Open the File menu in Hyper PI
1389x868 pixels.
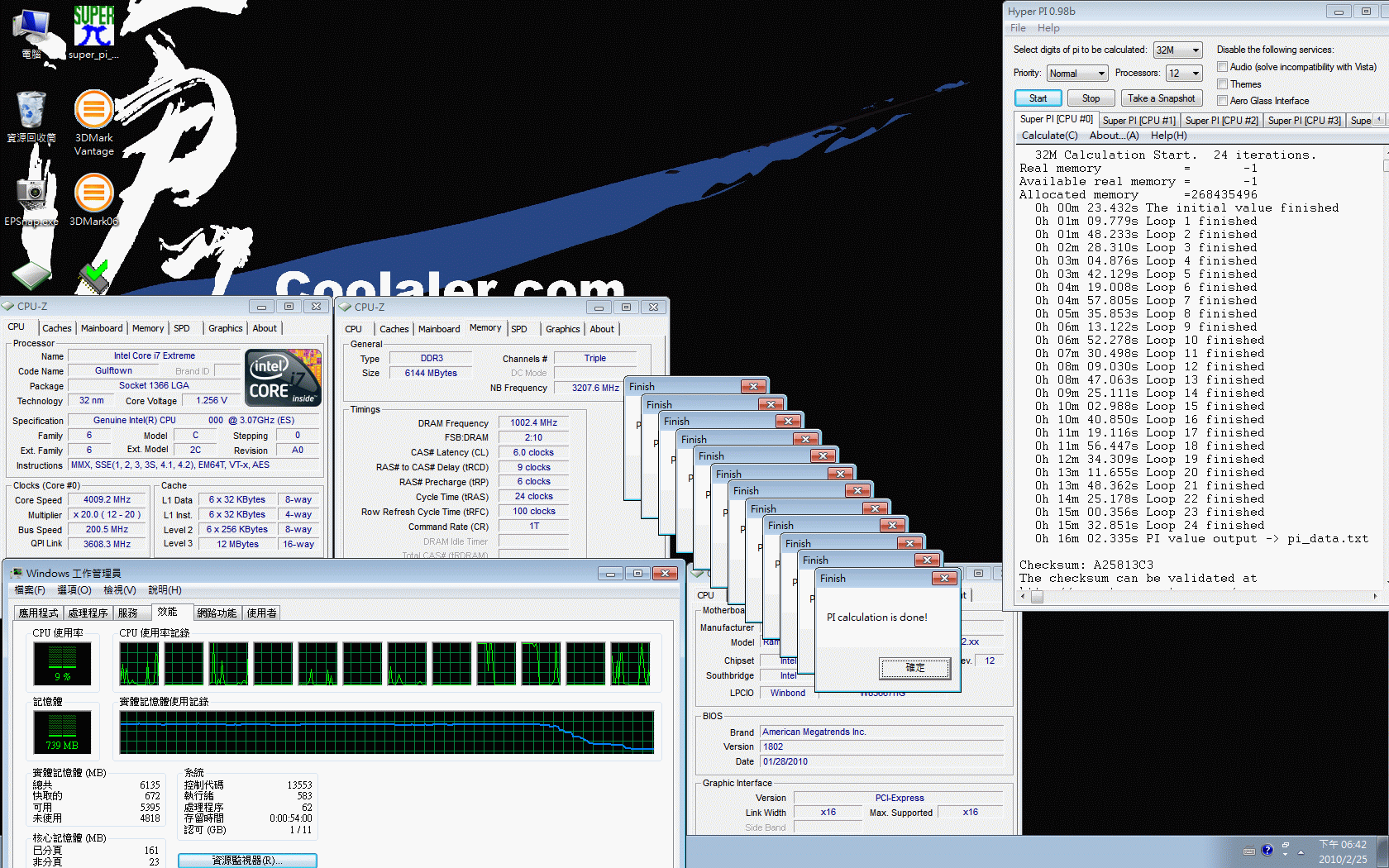pyautogui.click(x=1018, y=28)
